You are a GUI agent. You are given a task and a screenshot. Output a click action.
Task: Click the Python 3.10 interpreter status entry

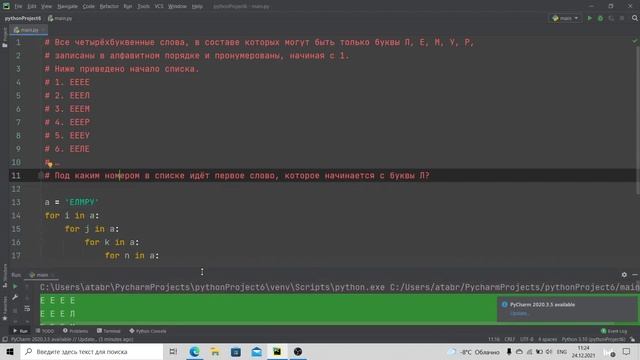[593, 339]
